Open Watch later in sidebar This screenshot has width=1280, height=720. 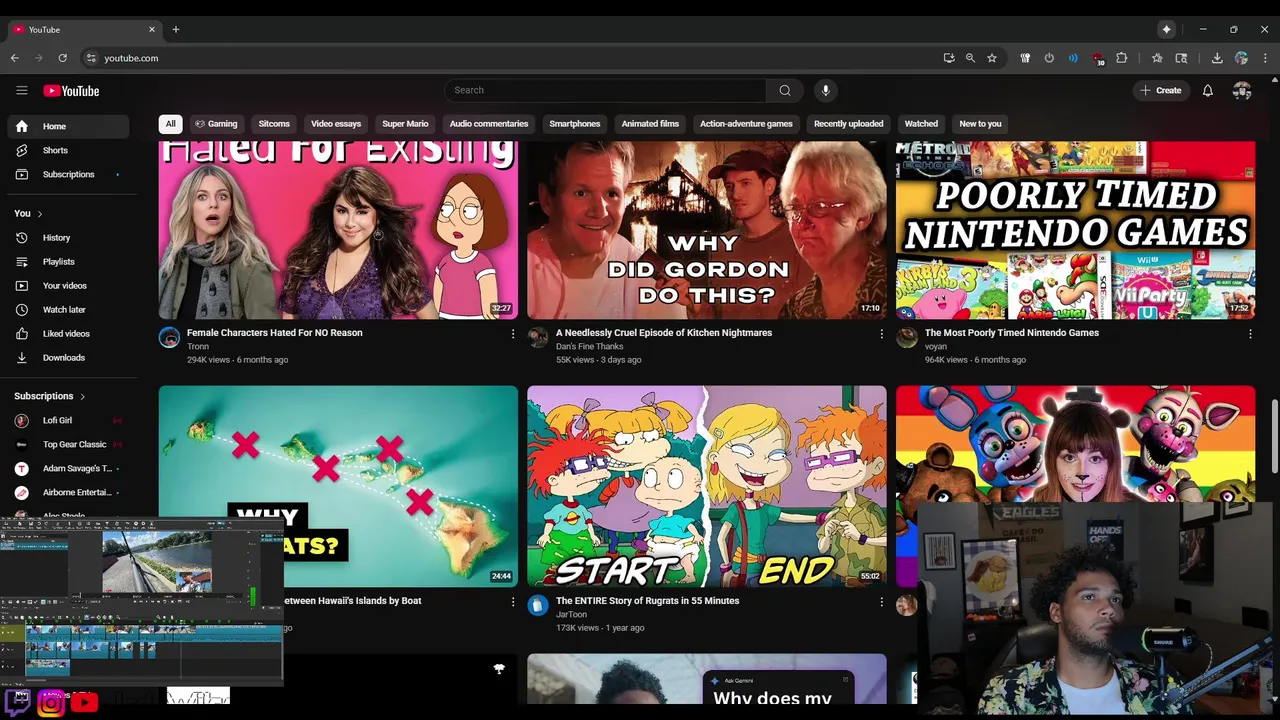68,310
